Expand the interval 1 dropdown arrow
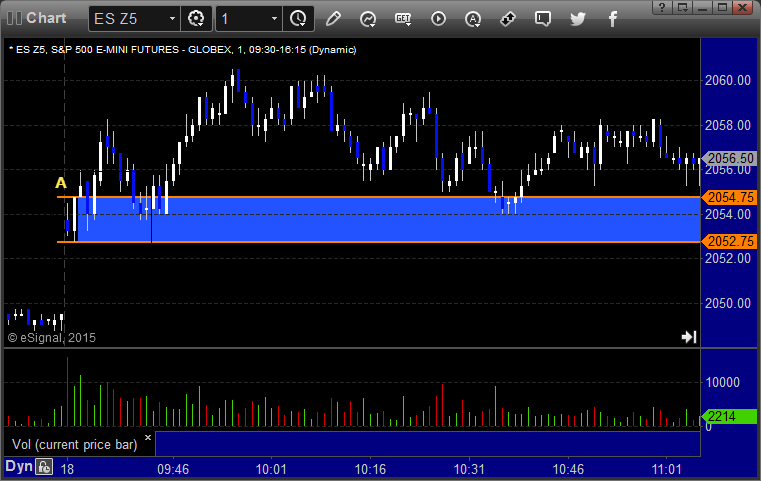This screenshot has width=761, height=481. coord(274,18)
